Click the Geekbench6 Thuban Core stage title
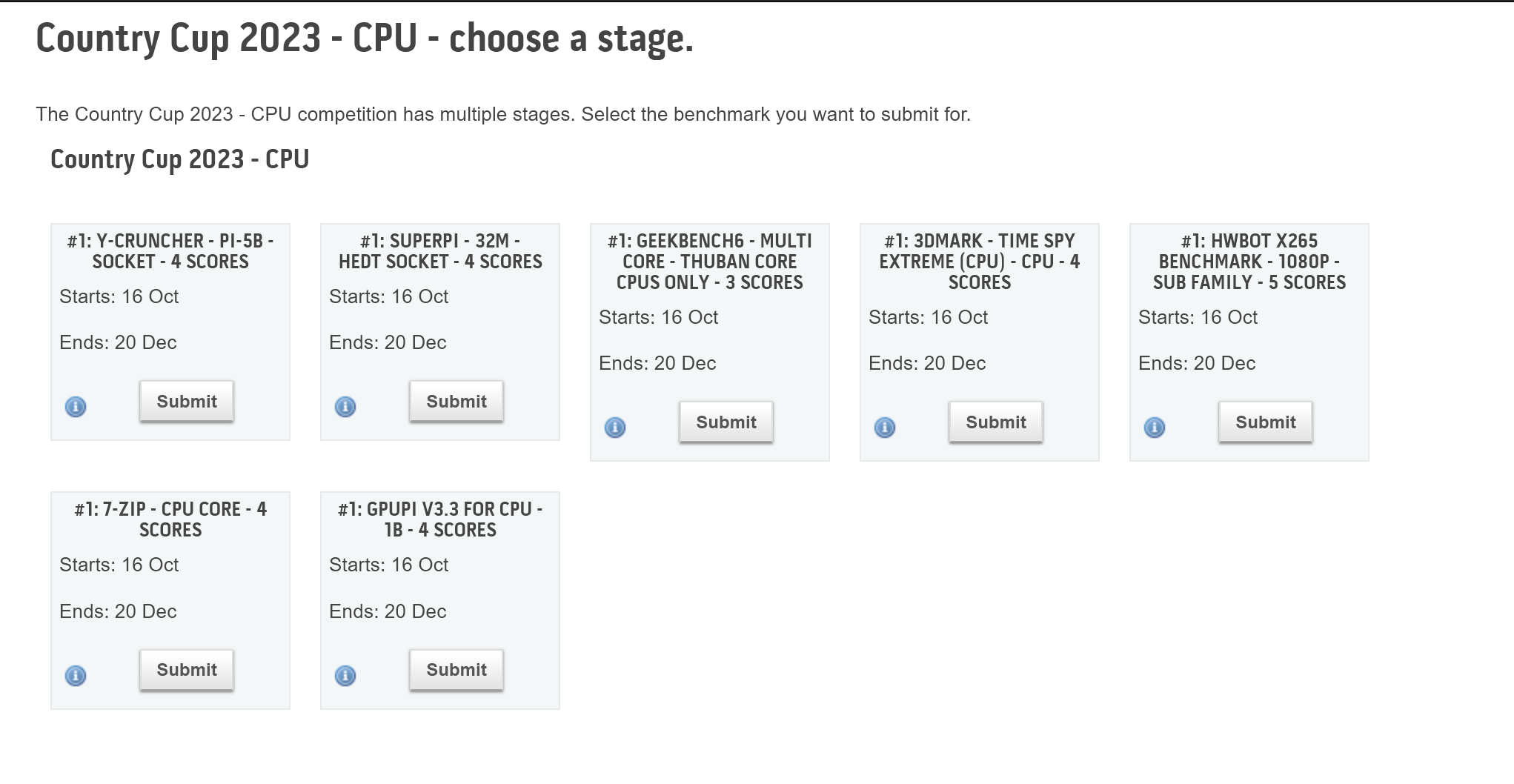1514x784 pixels. click(x=710, y=262)
